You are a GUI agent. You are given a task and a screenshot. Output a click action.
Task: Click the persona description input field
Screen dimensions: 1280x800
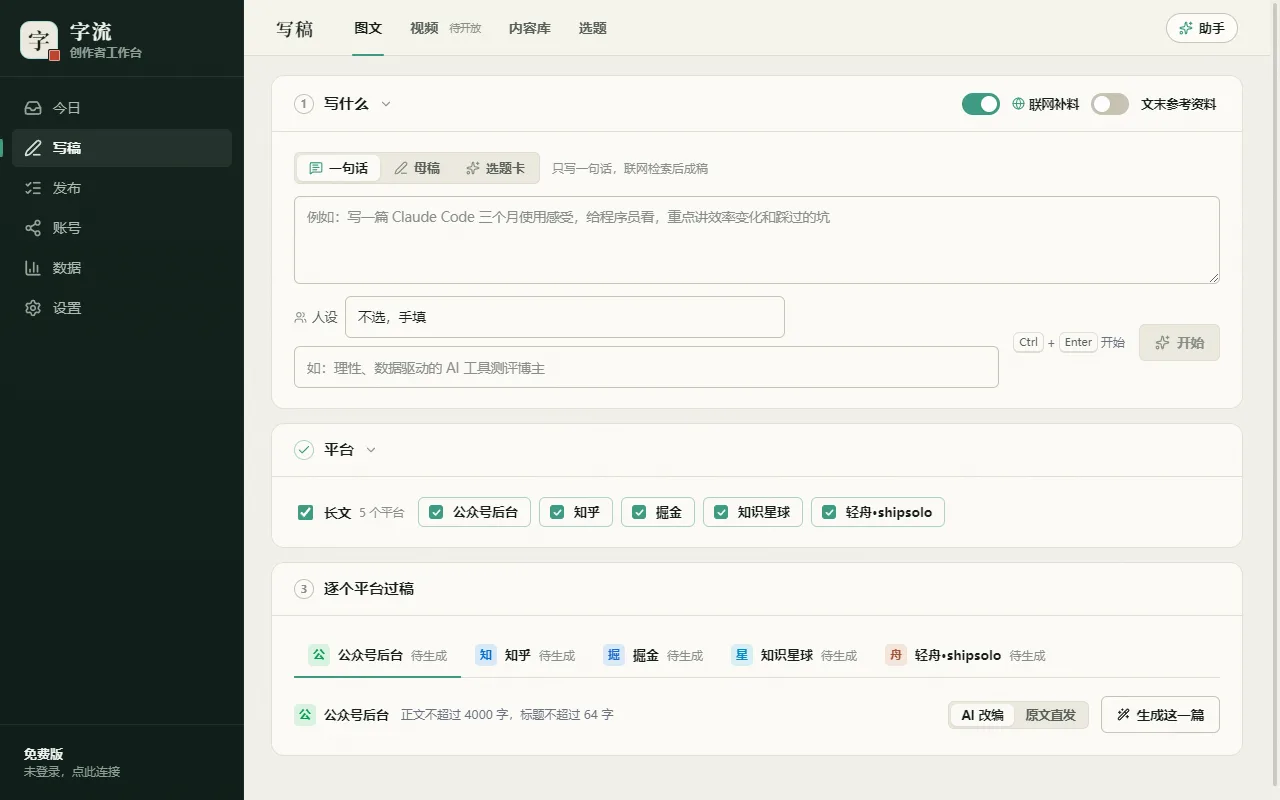pyautogui.click(x=646, y=367)
